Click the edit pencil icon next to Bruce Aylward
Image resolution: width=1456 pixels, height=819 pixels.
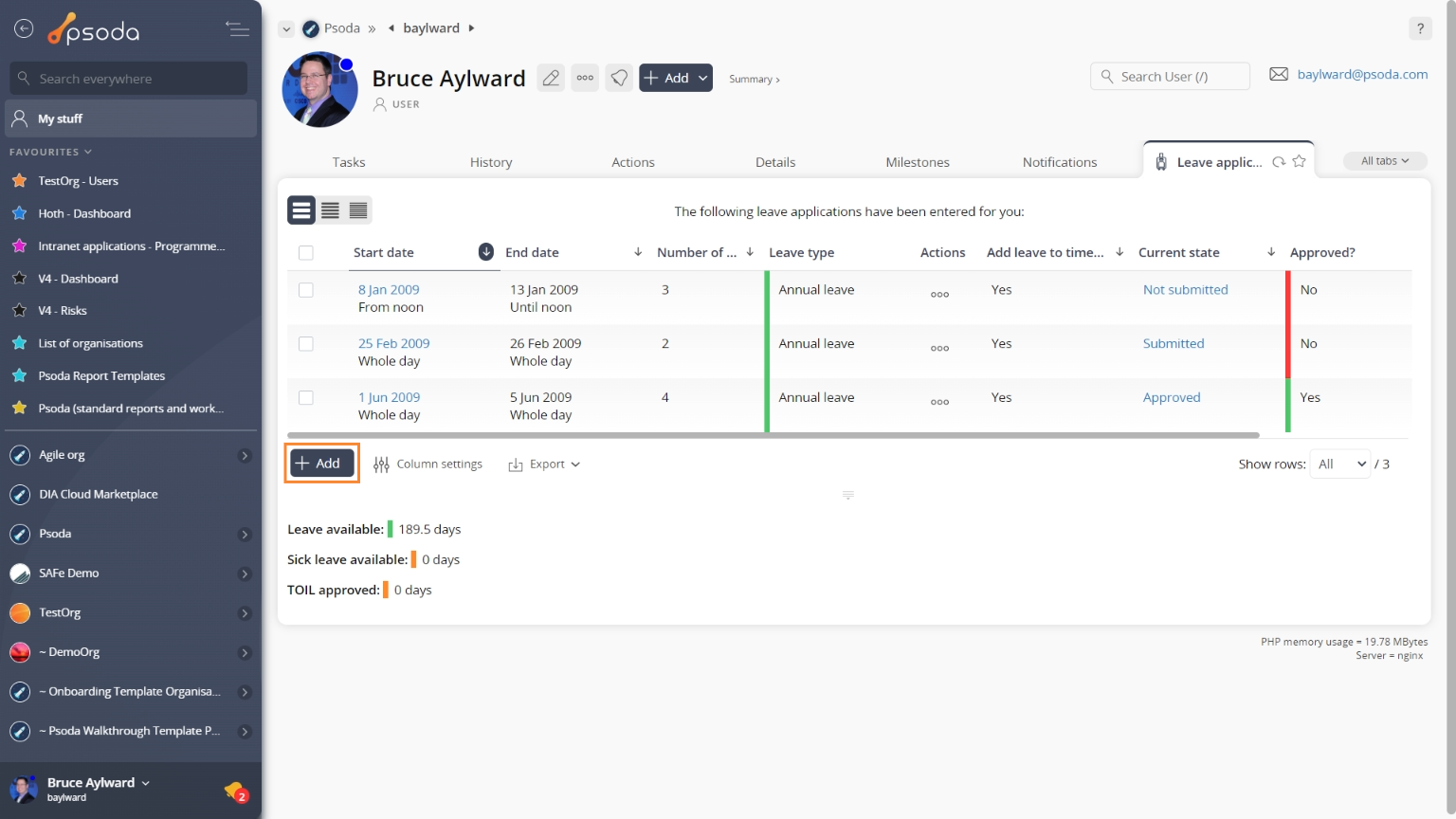pos(551,78)
